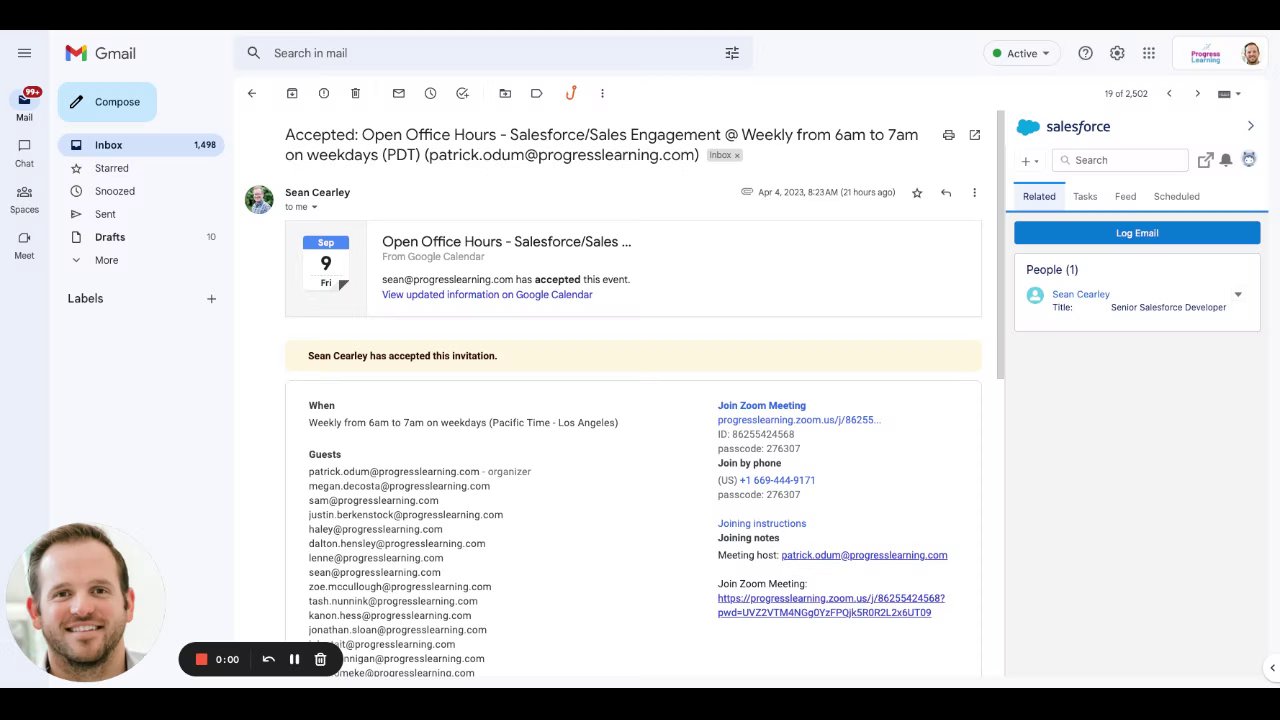Go back to inbox with back arrow
This screenshot has width=1280, height=720.
pos(252,93)
